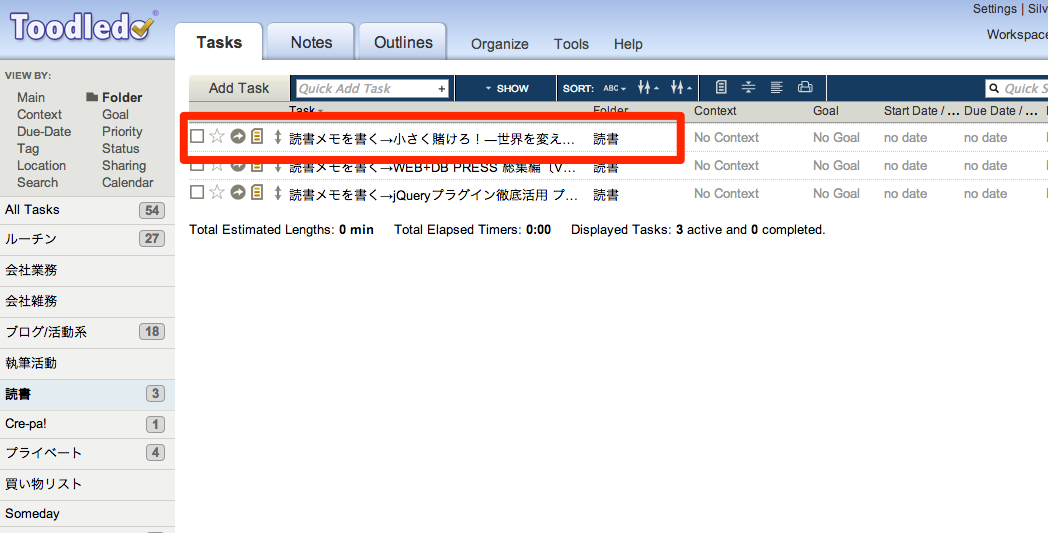Click the details view icon in toolbar

(x=722, y=88)
